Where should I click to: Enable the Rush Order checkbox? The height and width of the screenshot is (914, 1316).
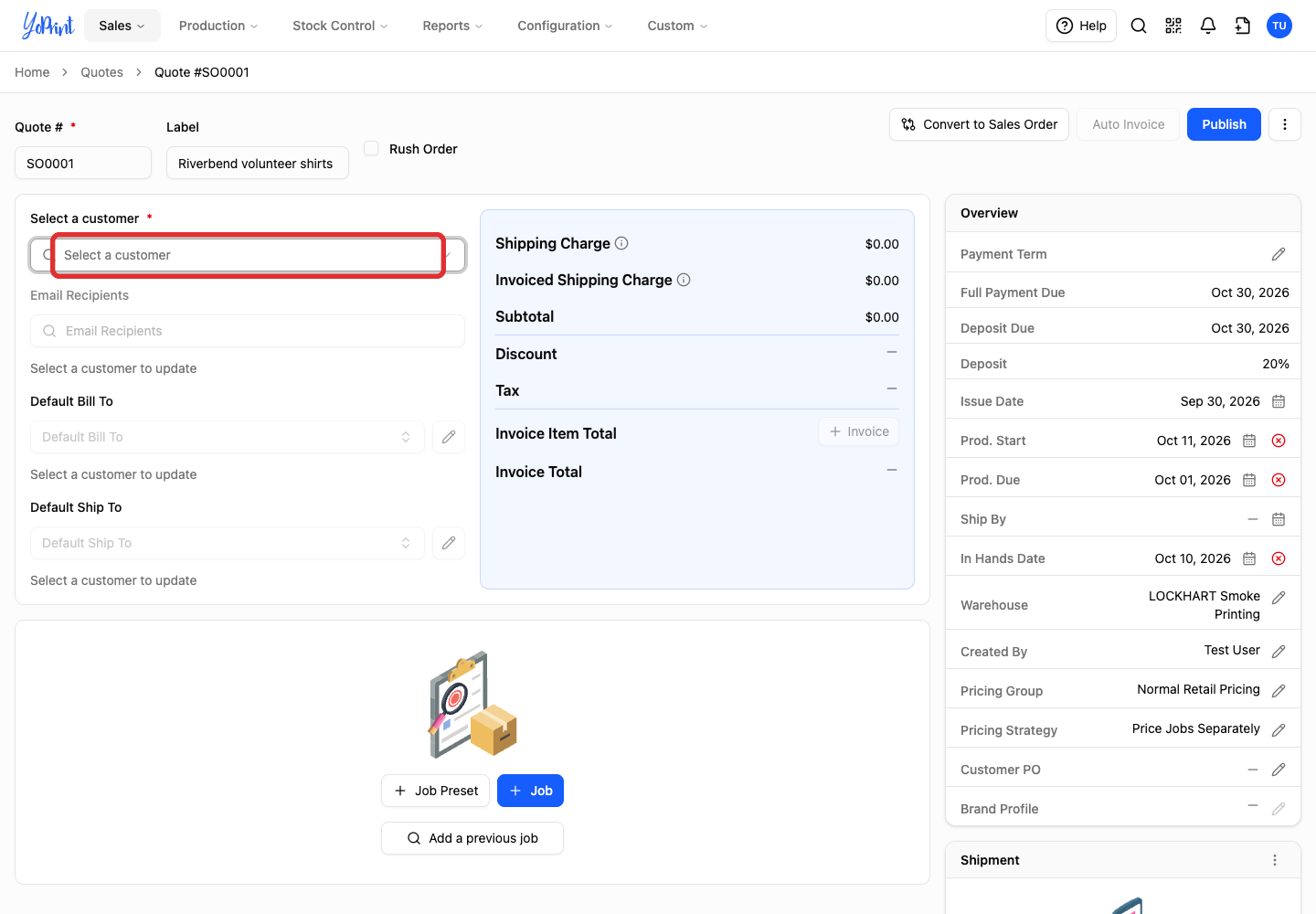371,148
